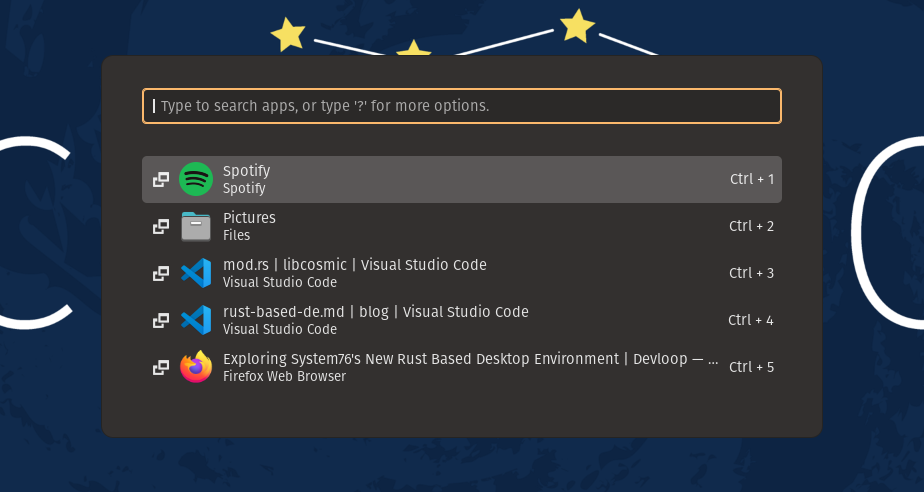Click the Spotify app icon

click(196, 180)
